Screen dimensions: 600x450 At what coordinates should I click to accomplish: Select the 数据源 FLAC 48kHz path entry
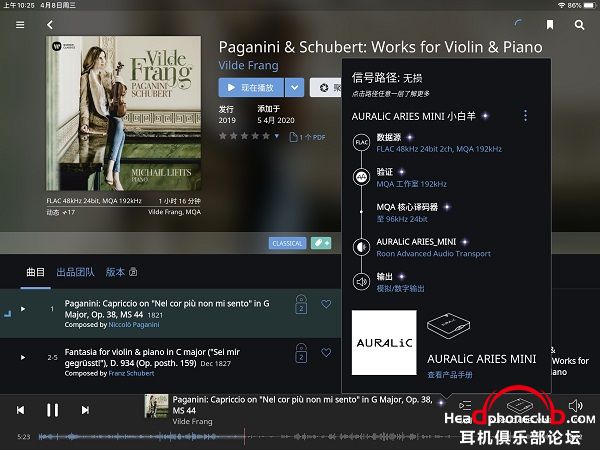click(x=439, y=143)
